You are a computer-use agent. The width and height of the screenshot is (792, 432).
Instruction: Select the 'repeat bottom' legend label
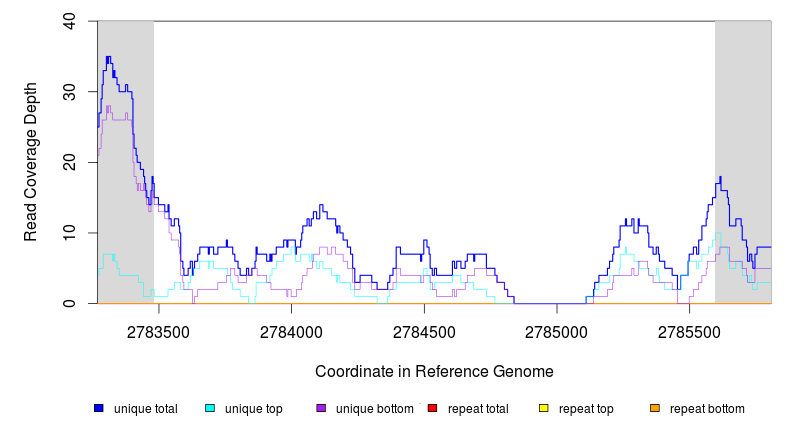[707, 409]
